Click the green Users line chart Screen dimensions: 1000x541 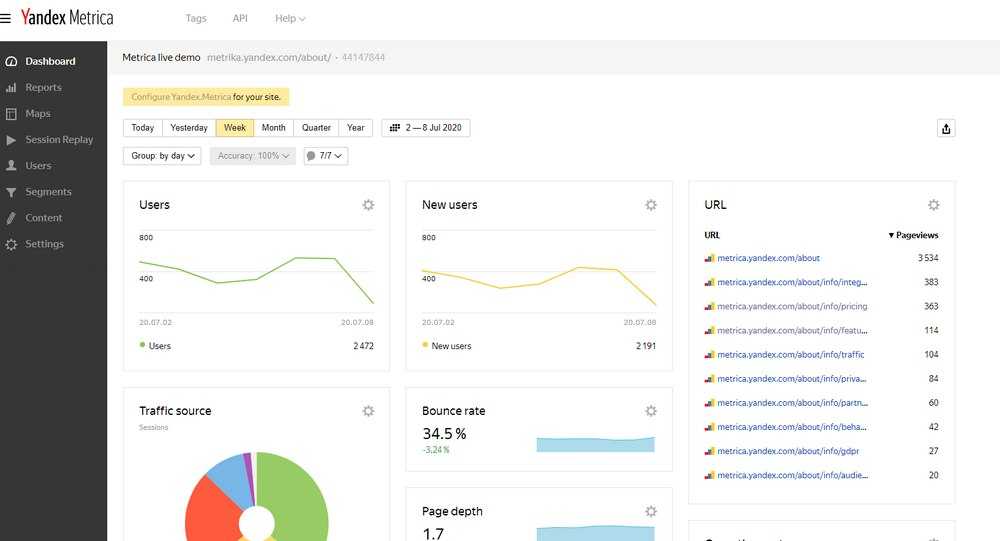point(256,279)
